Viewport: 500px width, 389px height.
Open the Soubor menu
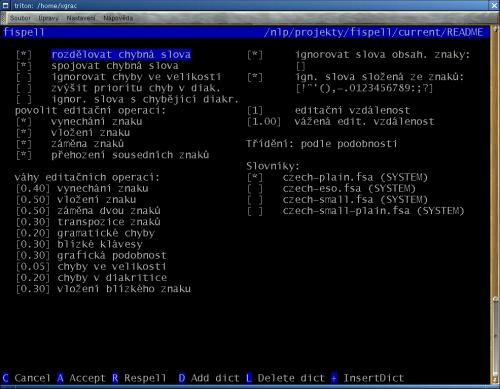[x=20, y=18]
